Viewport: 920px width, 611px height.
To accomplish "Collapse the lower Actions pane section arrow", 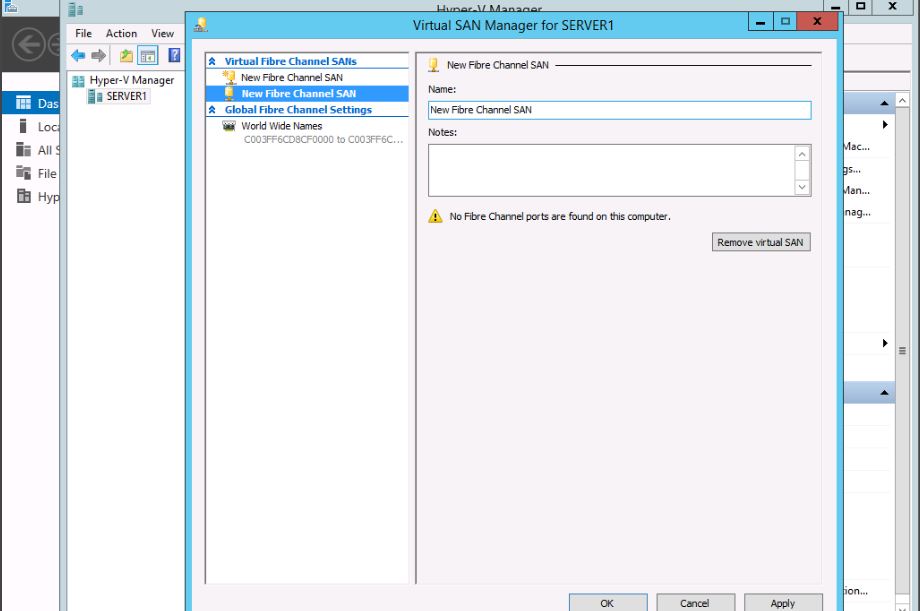I will [x=884, y=392].
